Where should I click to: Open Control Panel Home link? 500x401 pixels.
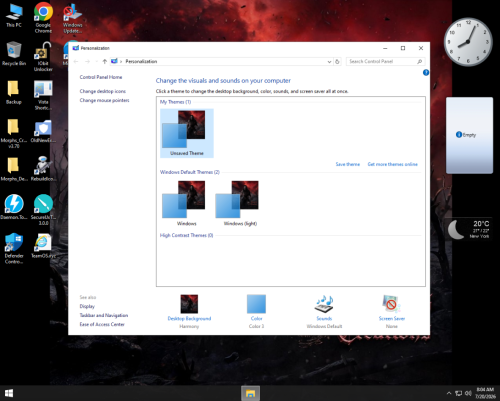point(101,77)
